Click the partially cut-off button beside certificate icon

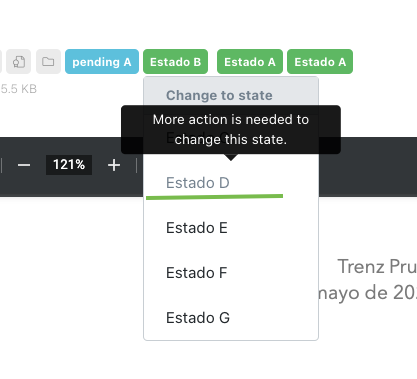tap(1, 62)
